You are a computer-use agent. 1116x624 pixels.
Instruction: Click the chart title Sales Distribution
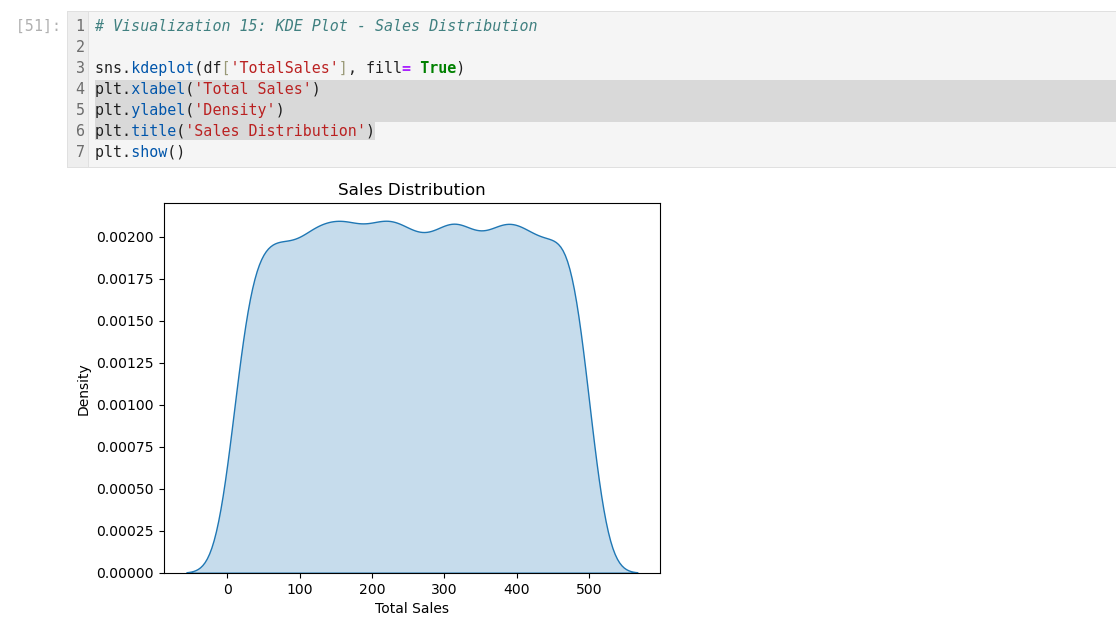pos(411,190)
